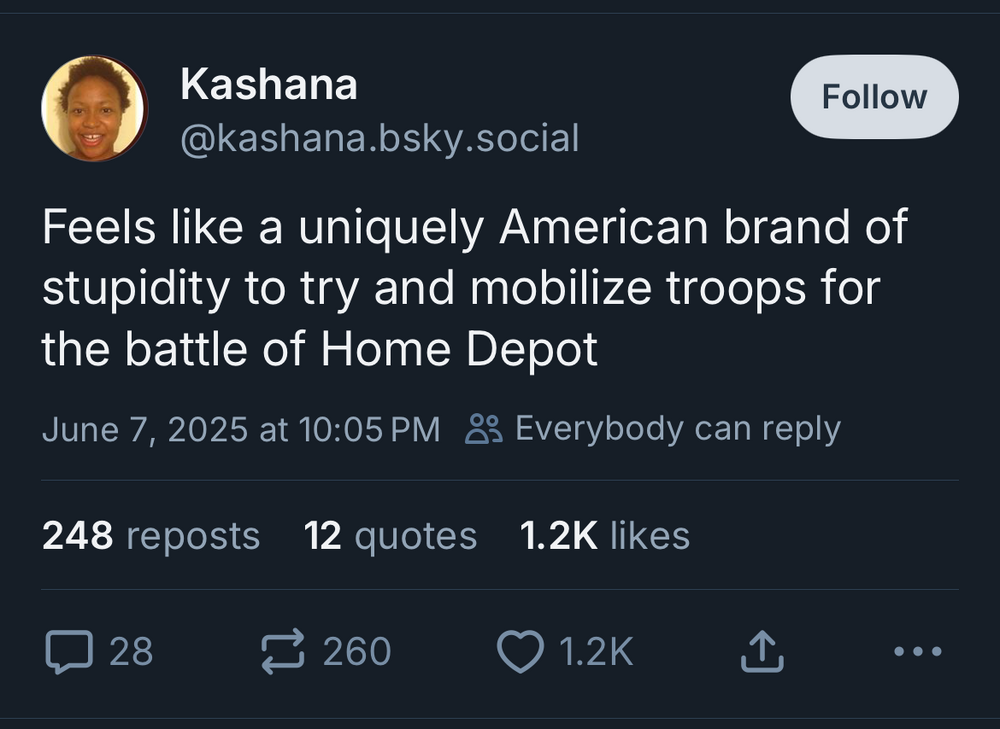1000x729 pixels.
Task: Click the 1.2K count beside the heart
Action: 596,652
